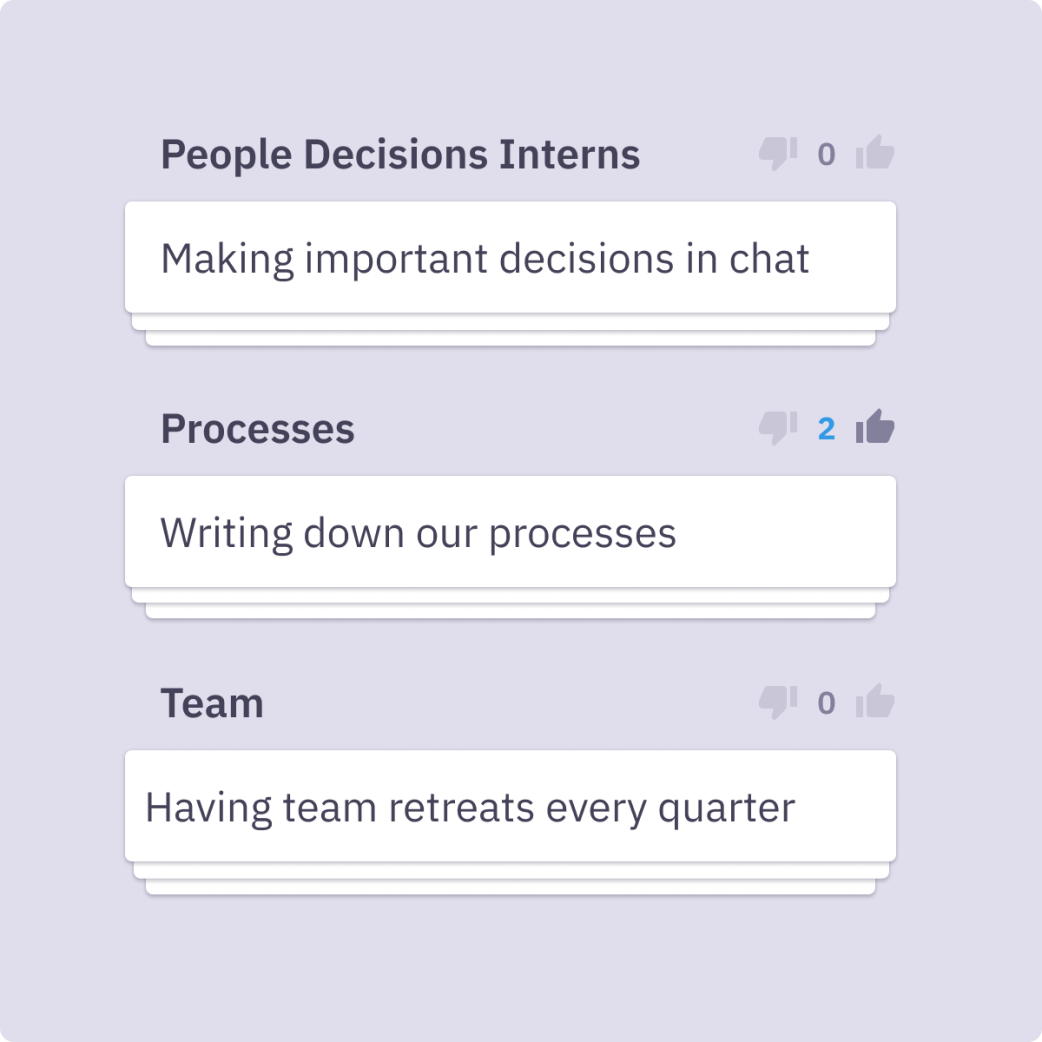Viewport: 1042px width, 1042px height.
Task: Select the People Decisions Interns group title
Action: tap(400, 155)
